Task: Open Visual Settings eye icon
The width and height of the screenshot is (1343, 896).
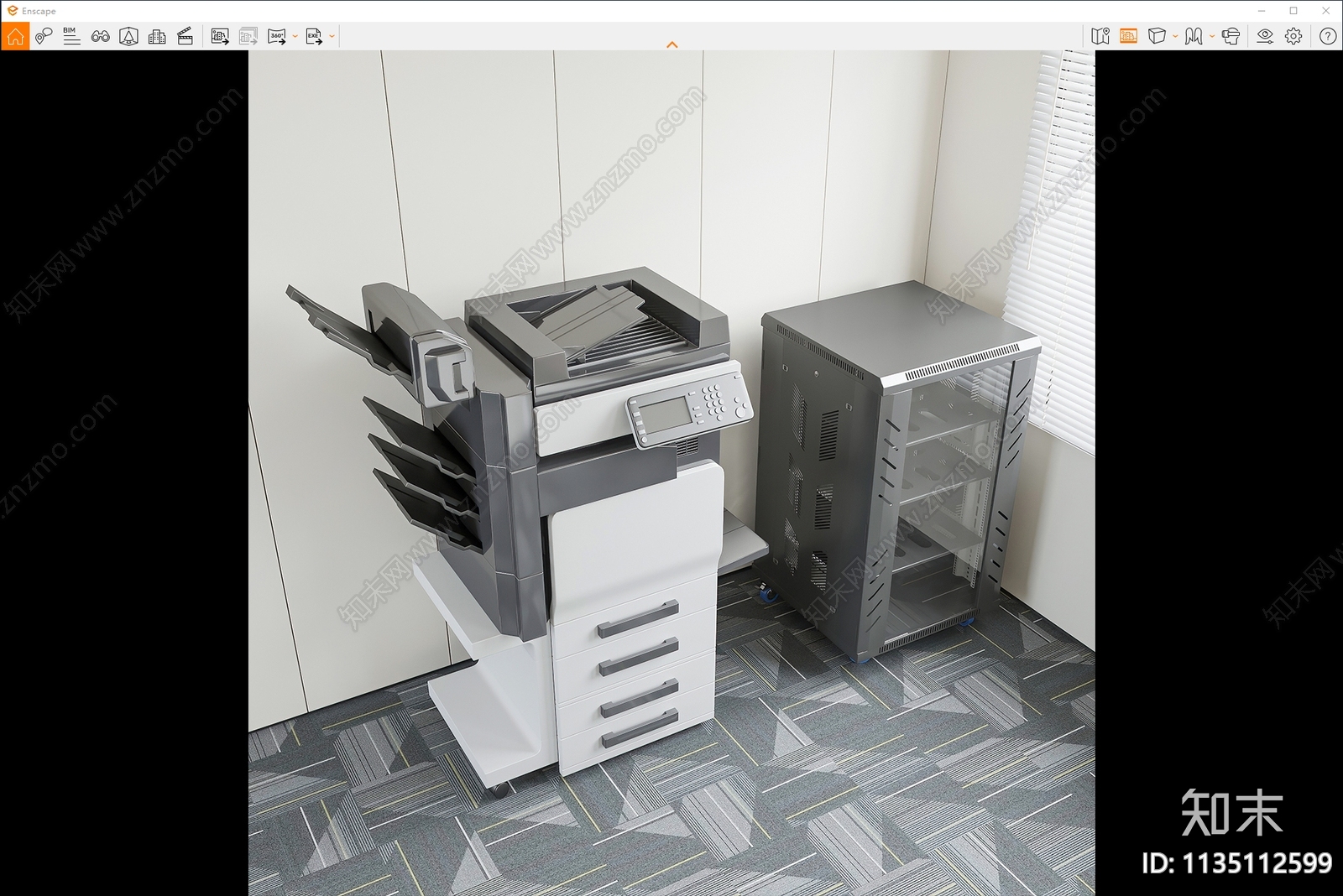Action: click(x=1265, y=36)
